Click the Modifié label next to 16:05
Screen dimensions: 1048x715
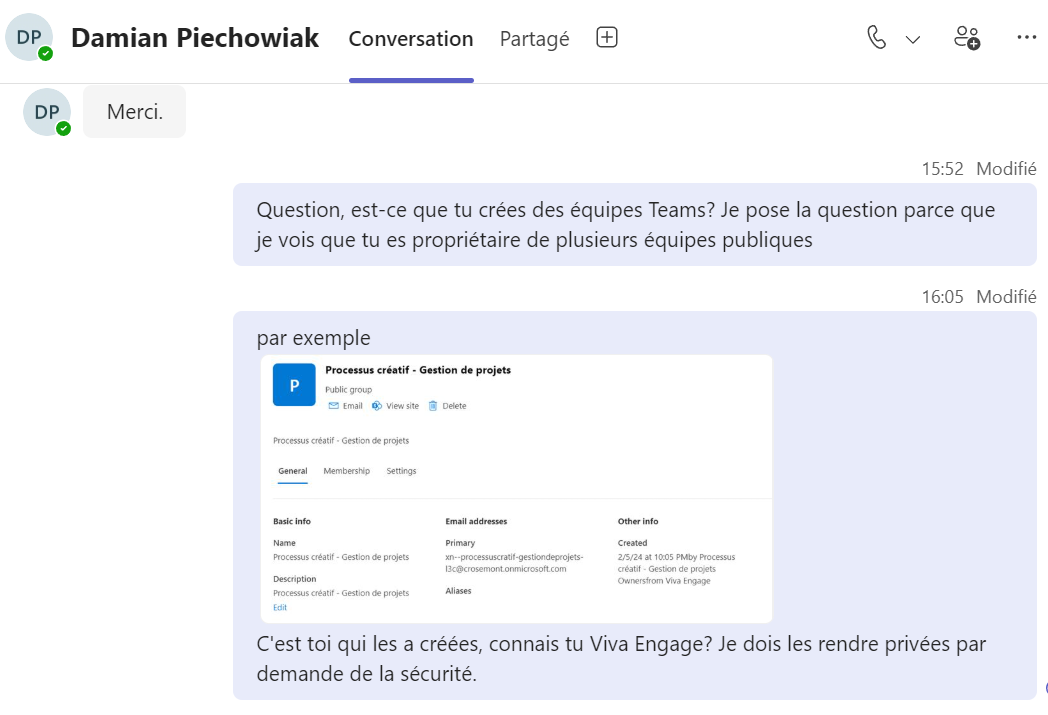1006,297
